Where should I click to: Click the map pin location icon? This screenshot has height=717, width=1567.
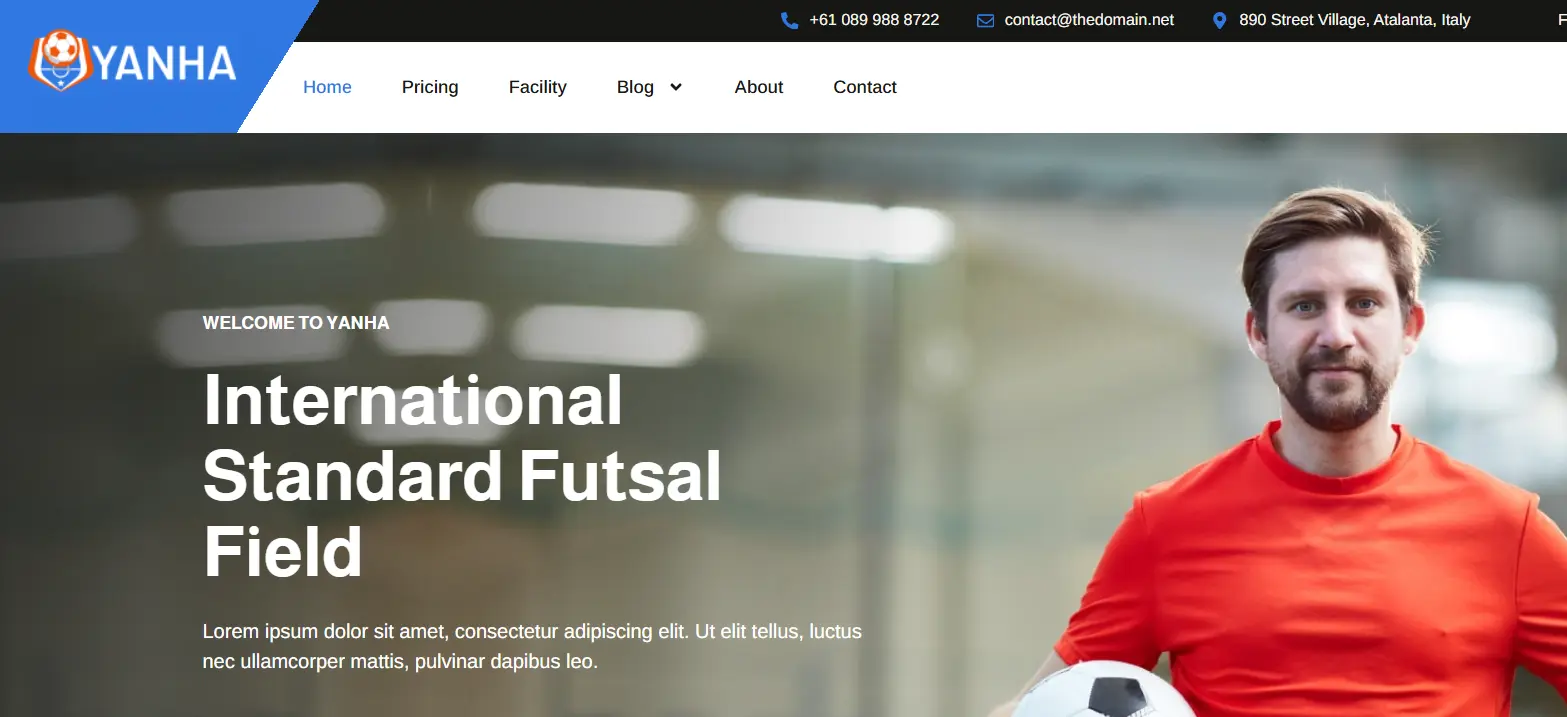pyautogui.click(x=1219, y=20)
